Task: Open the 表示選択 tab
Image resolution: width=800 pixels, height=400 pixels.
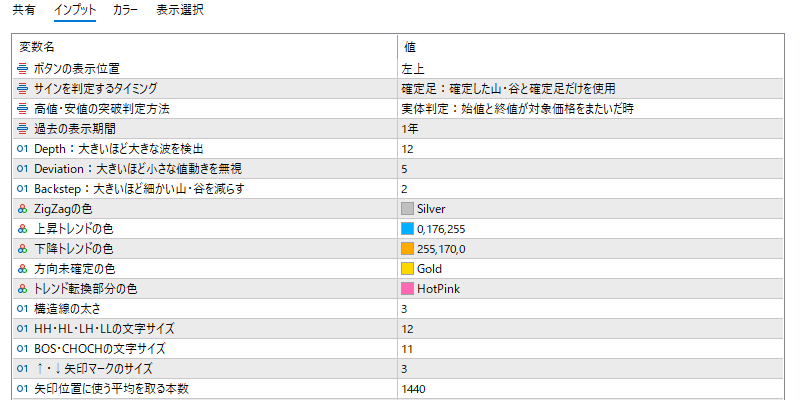Action: click(x=180, y=10)
